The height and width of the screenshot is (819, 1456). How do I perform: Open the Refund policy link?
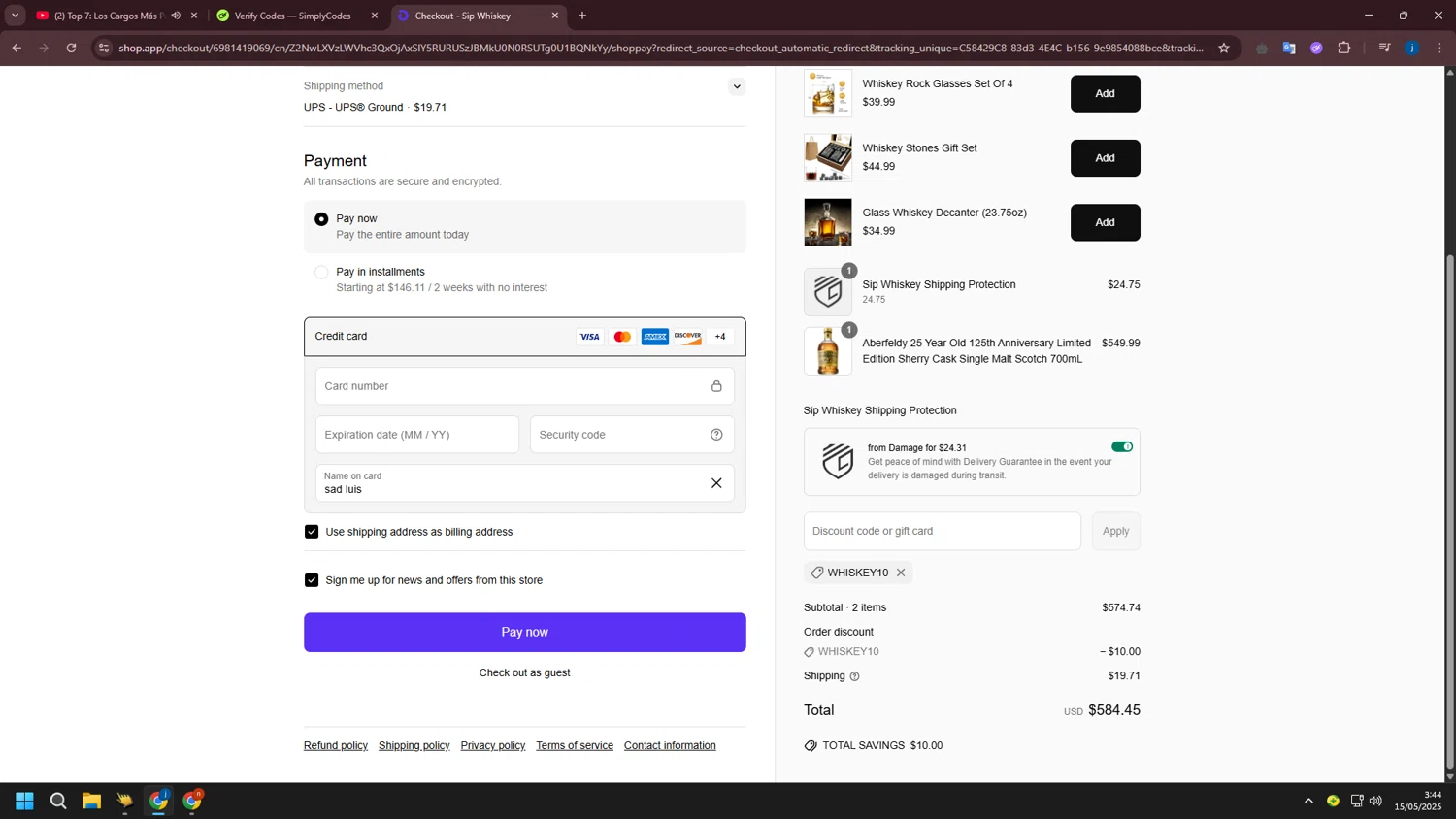(336, 745)
